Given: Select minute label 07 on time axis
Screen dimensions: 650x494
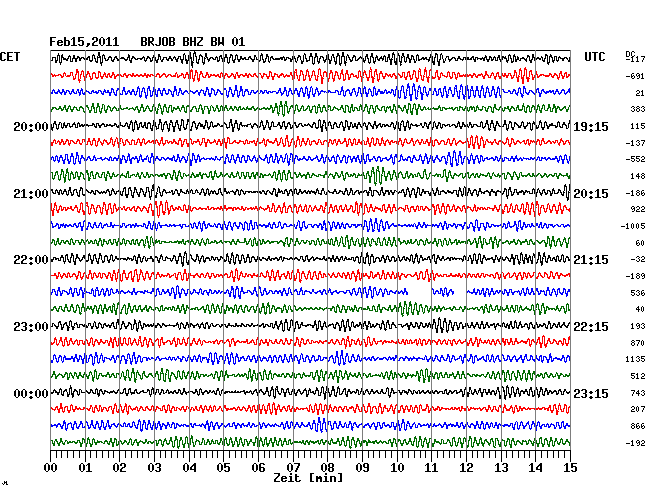Looking at the screenshot, I should point(293,468).
